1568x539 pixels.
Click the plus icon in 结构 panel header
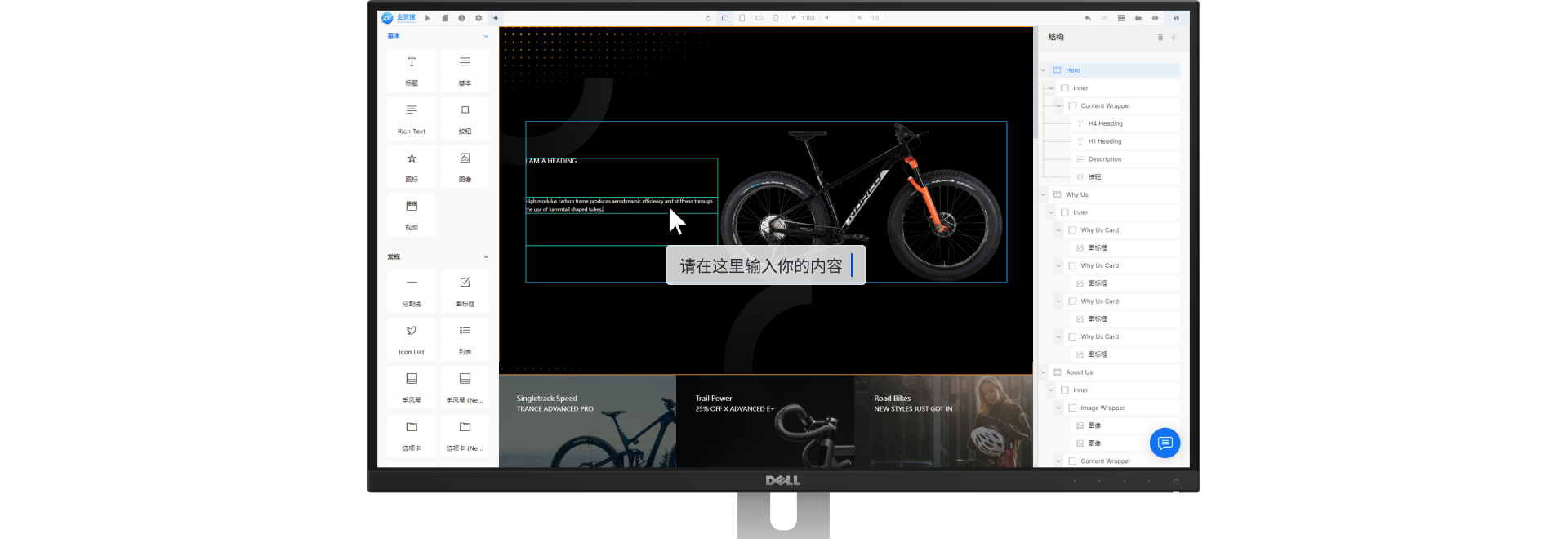pos(1174,38)
